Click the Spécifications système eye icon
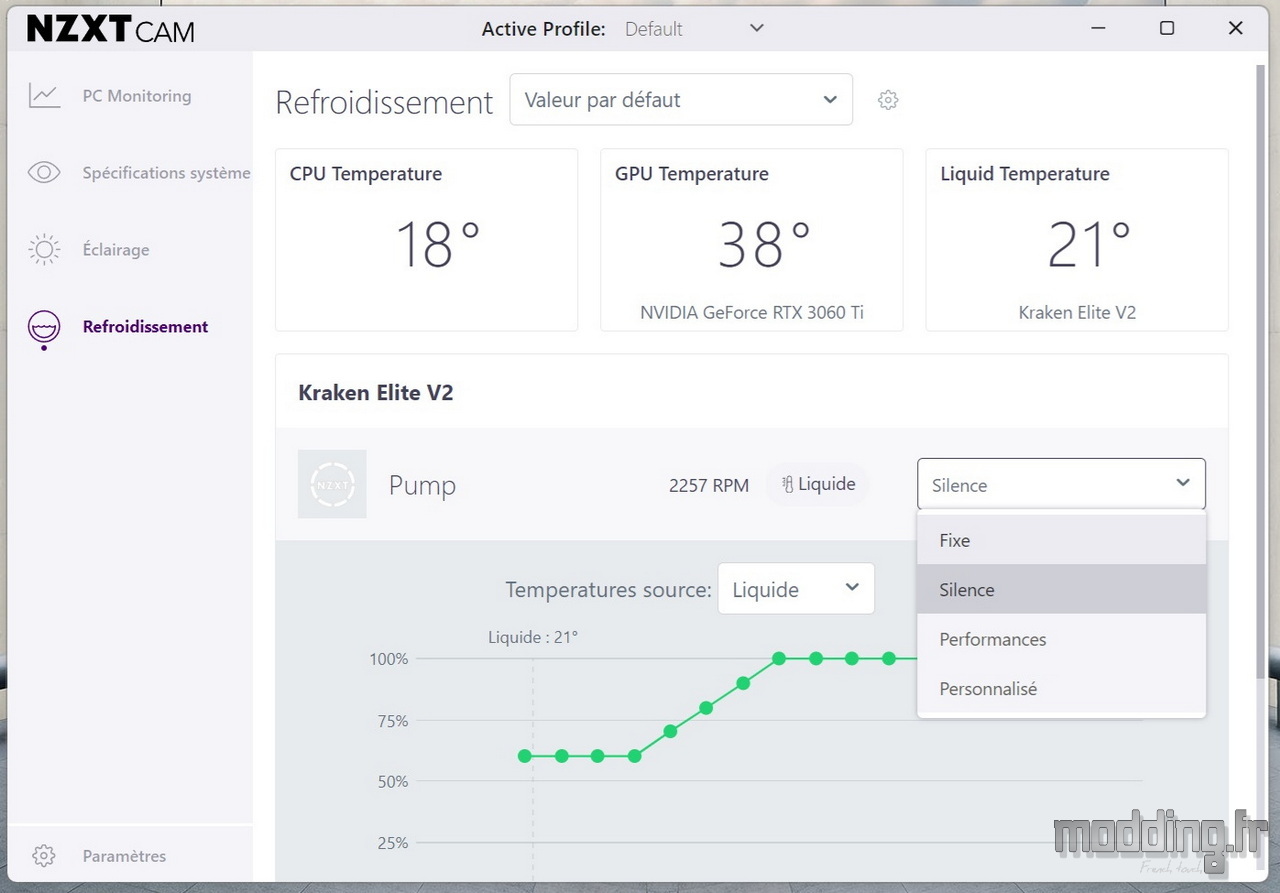 (44, 173)
